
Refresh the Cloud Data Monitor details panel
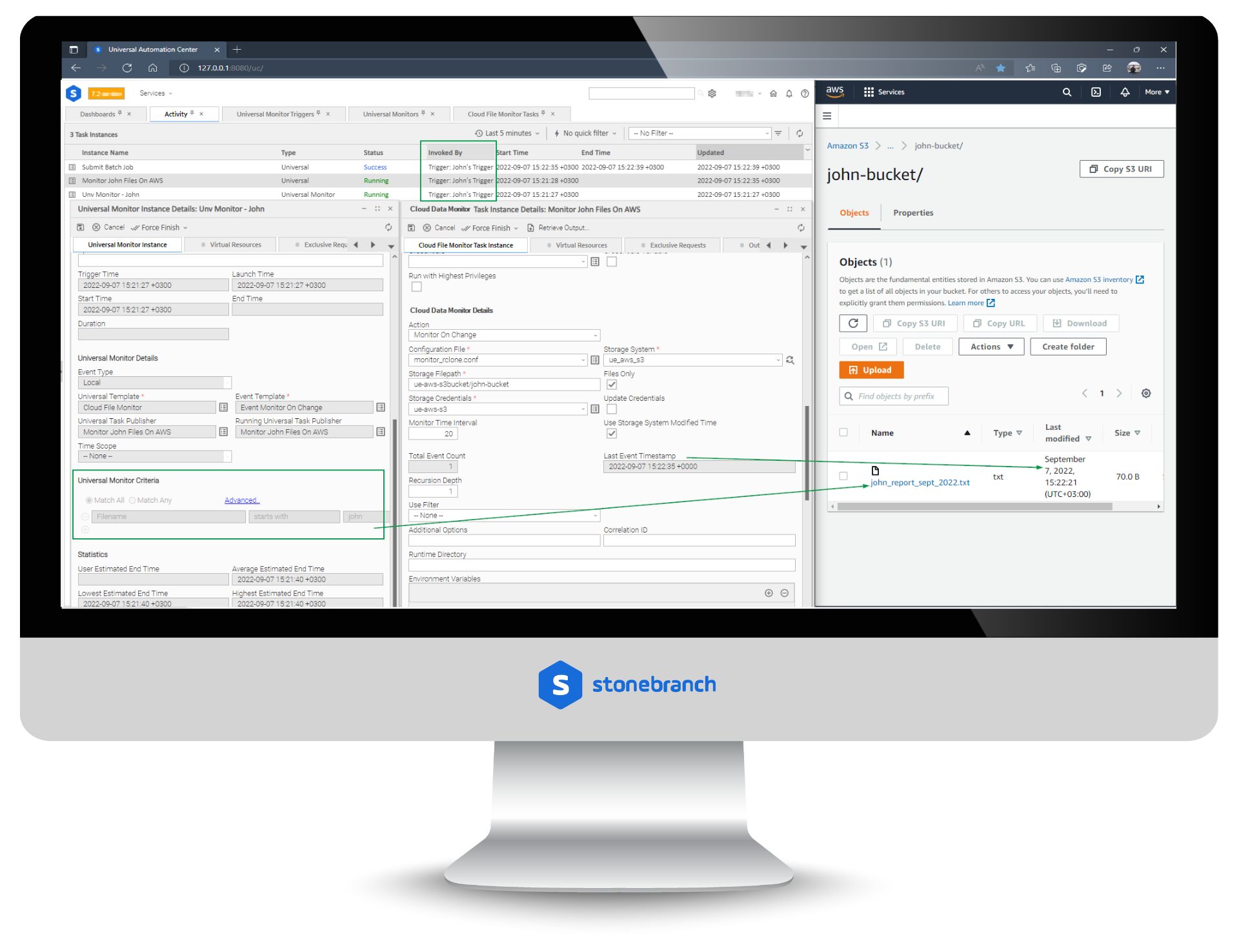click(x=801, y=228)
